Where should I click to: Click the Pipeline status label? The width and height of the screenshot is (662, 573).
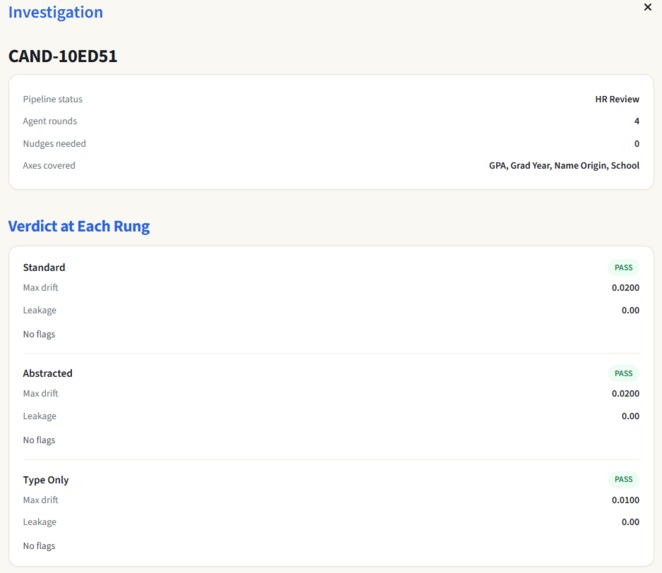pos(53,99)
